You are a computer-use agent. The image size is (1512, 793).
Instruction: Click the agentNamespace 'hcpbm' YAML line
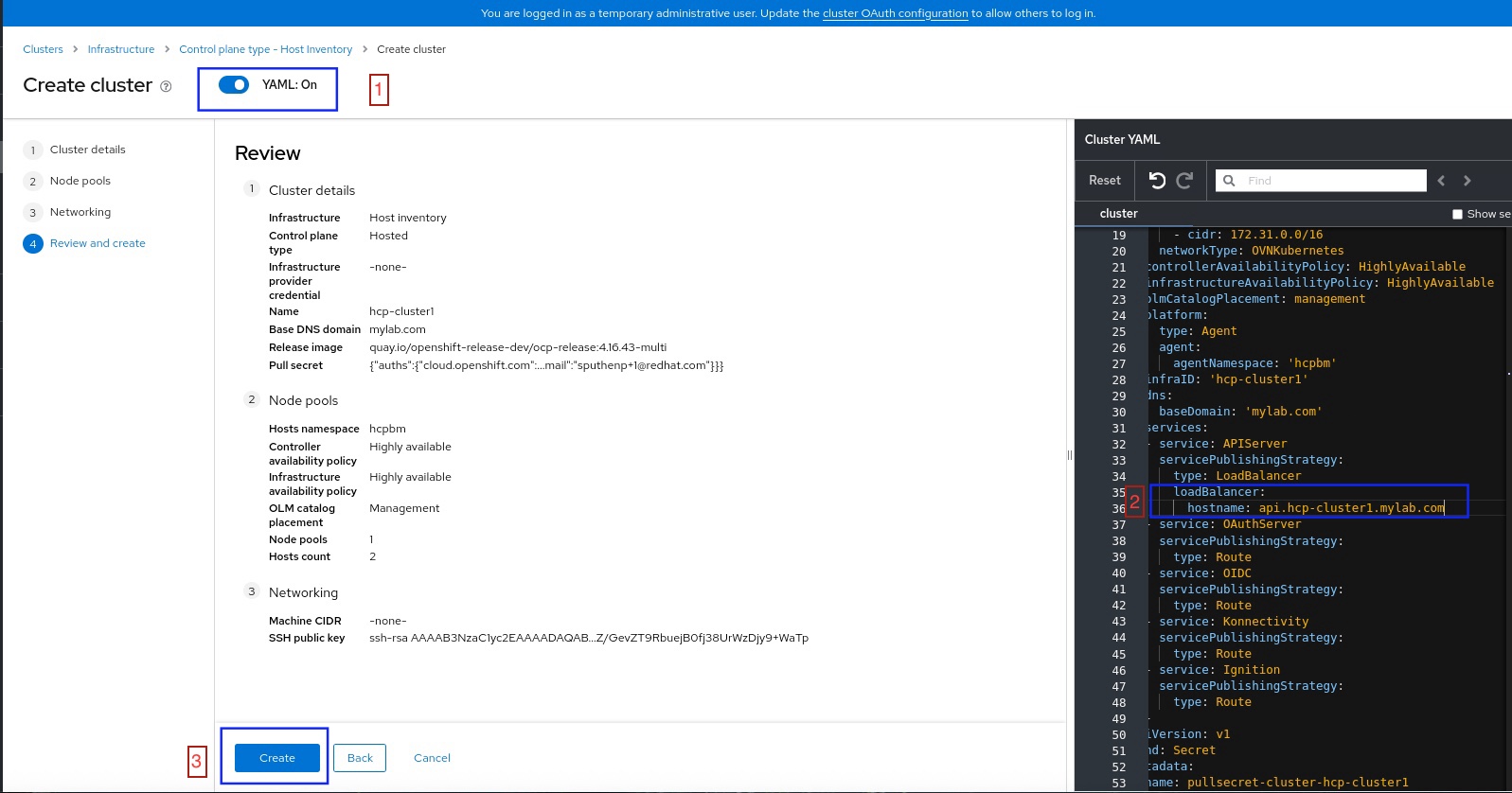click(1254, 363)
